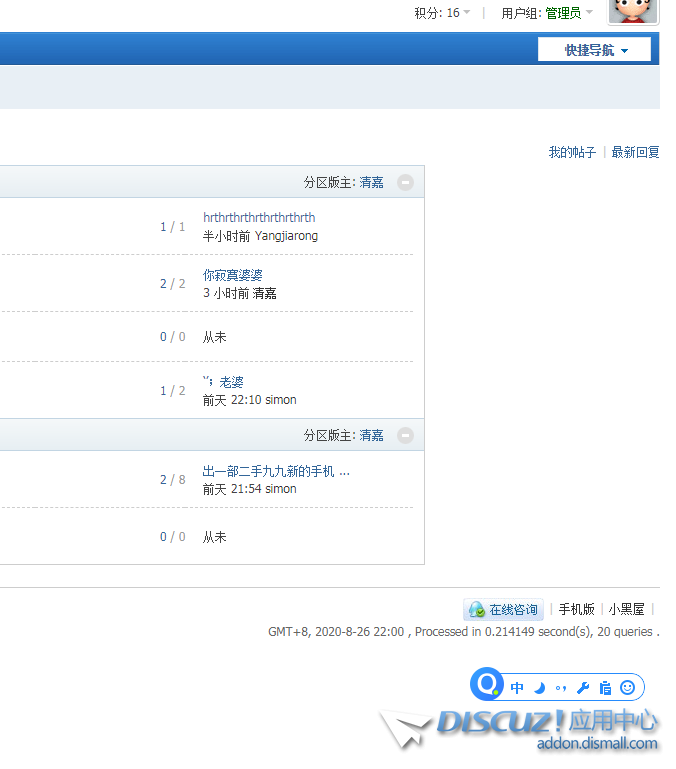This screenshot has width=676, height=769.
Task: Open the 小黑屋 link in footer
Action: point(626,609)
